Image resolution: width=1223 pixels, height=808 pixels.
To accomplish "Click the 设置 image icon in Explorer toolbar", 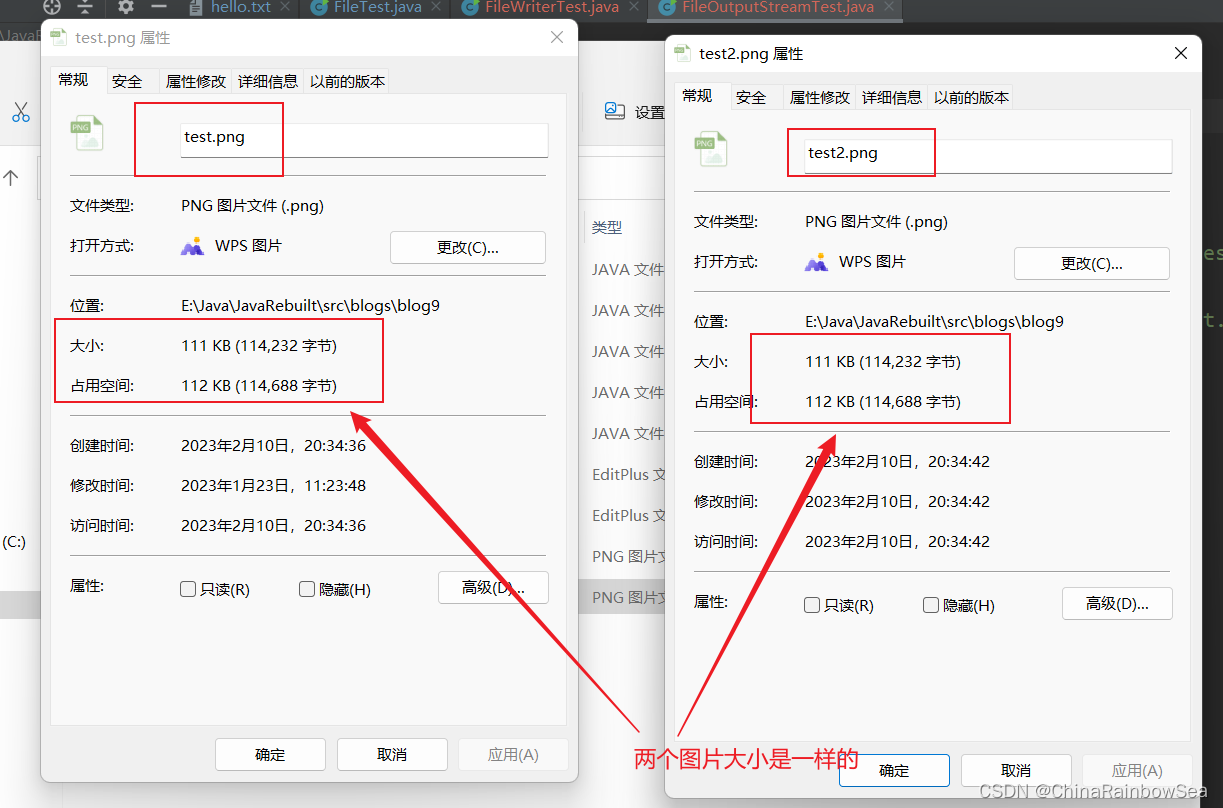I will (615, 111).
